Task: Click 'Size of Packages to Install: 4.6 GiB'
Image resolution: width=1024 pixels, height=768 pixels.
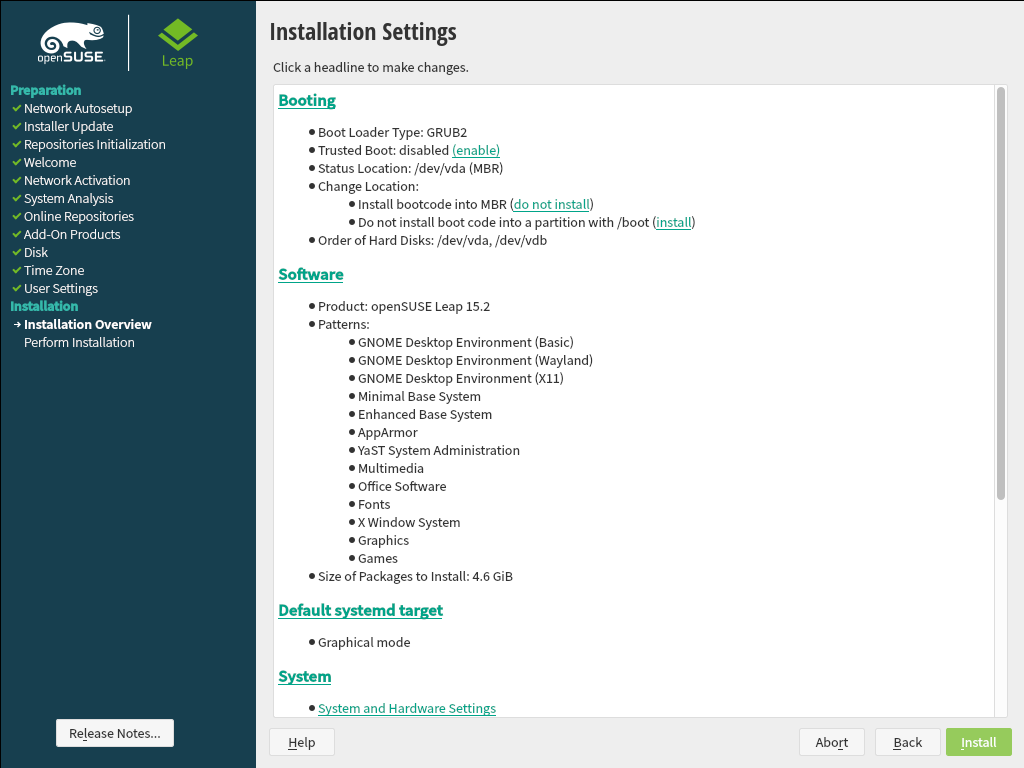Action: point(415,577)
